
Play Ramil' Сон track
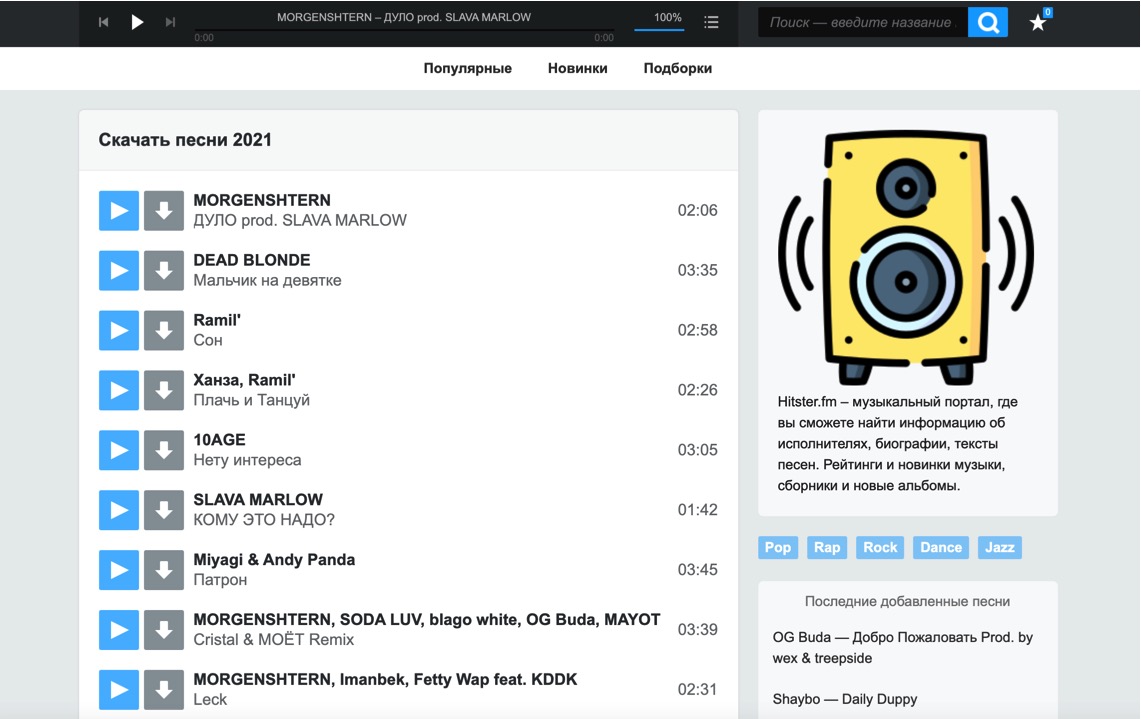point(119,330)
